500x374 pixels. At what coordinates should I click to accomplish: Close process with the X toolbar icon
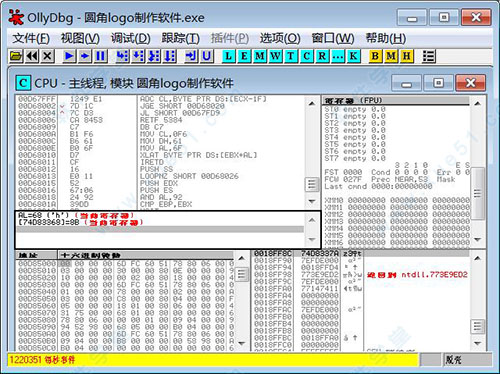(48, 56)
